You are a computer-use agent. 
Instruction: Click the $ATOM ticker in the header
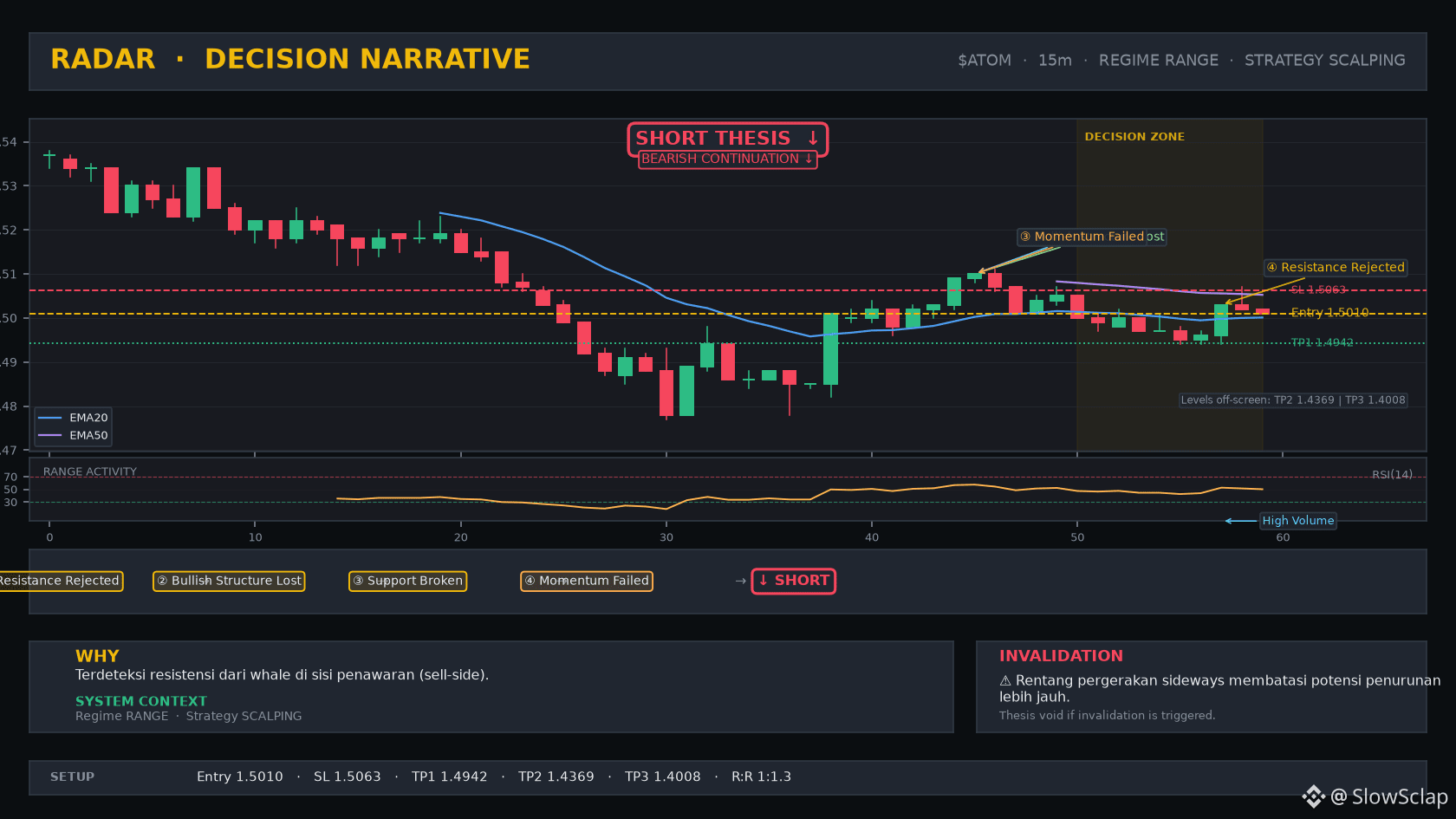point(985,61)
